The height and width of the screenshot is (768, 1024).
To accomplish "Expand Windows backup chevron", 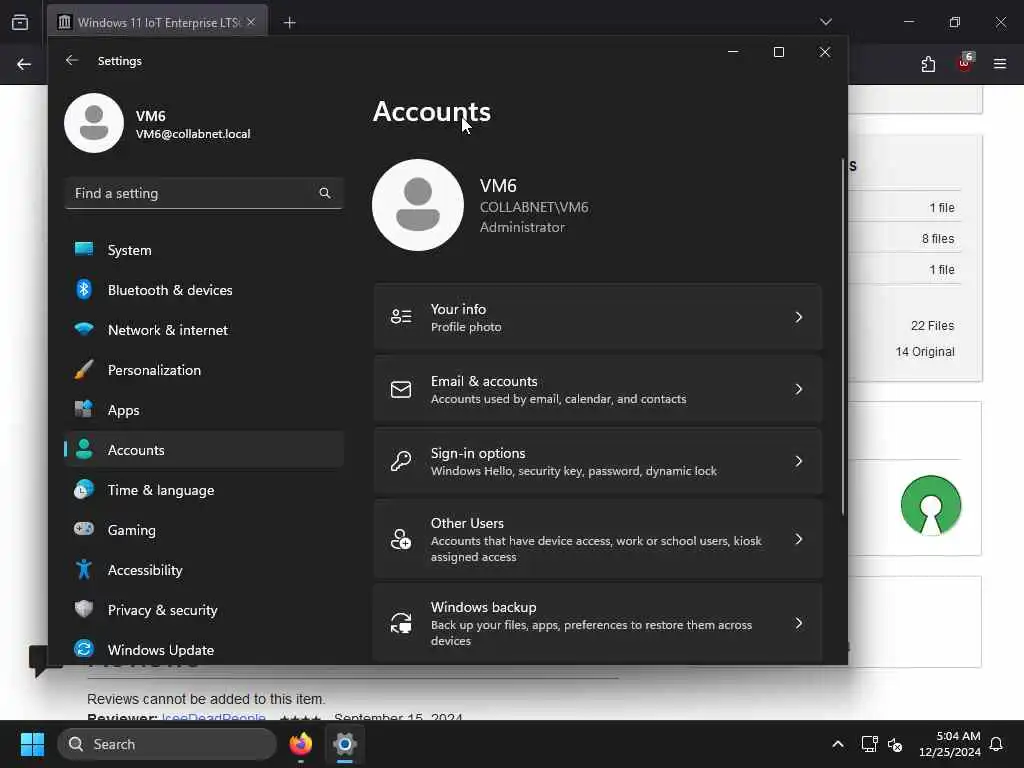I will 799,623.
